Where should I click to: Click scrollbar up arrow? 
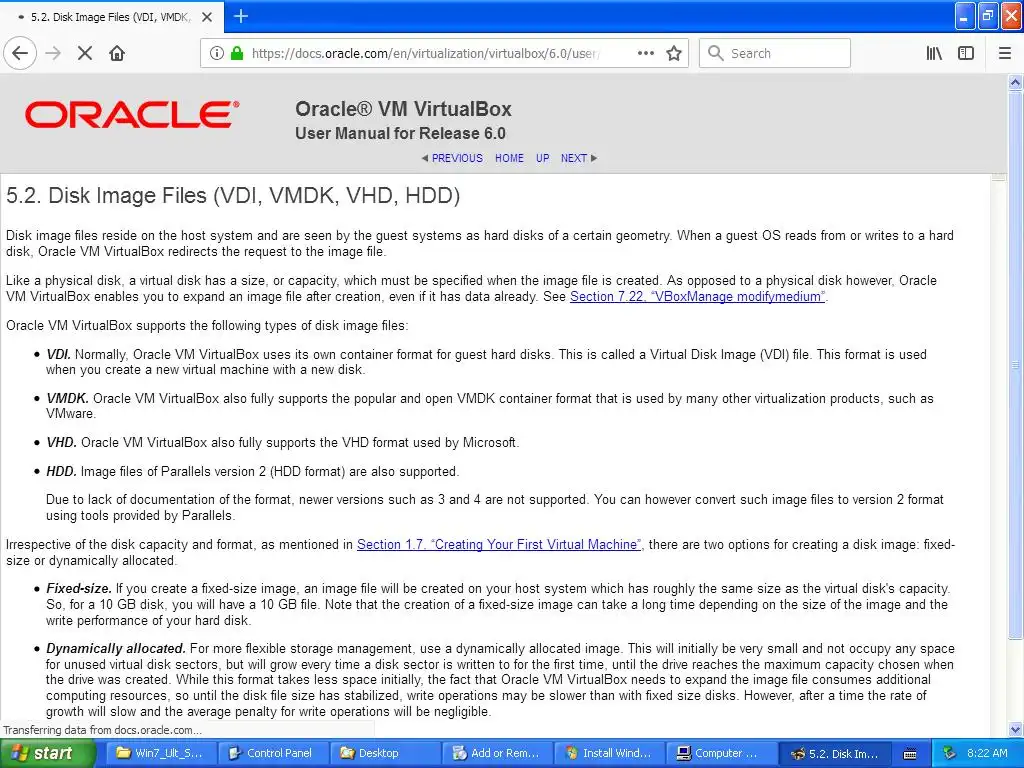(x=1016, y=82)
